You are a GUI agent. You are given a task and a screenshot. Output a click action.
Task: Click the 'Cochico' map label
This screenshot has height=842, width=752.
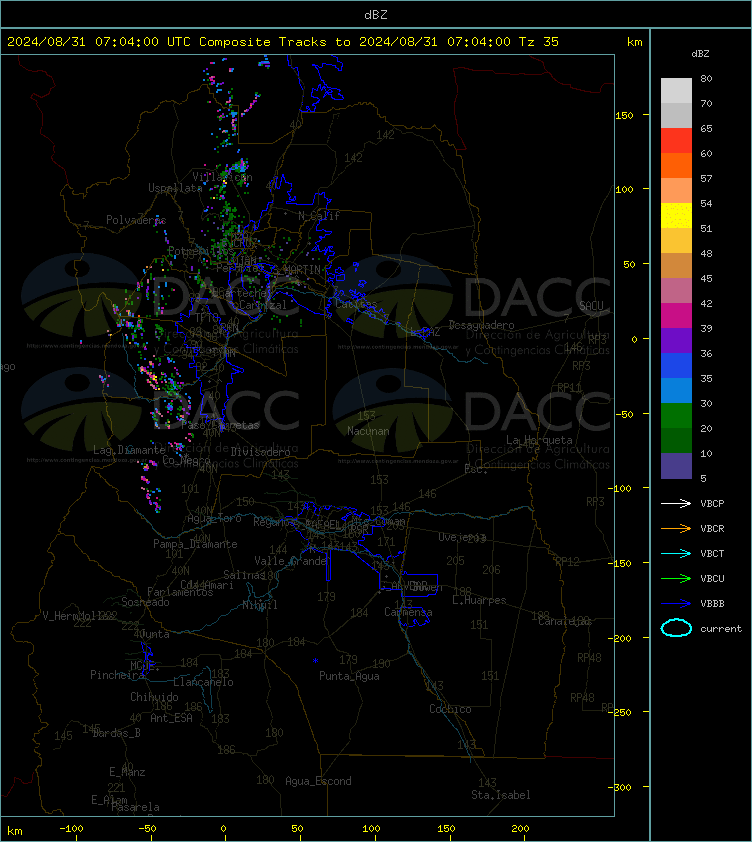pos(450,709)
